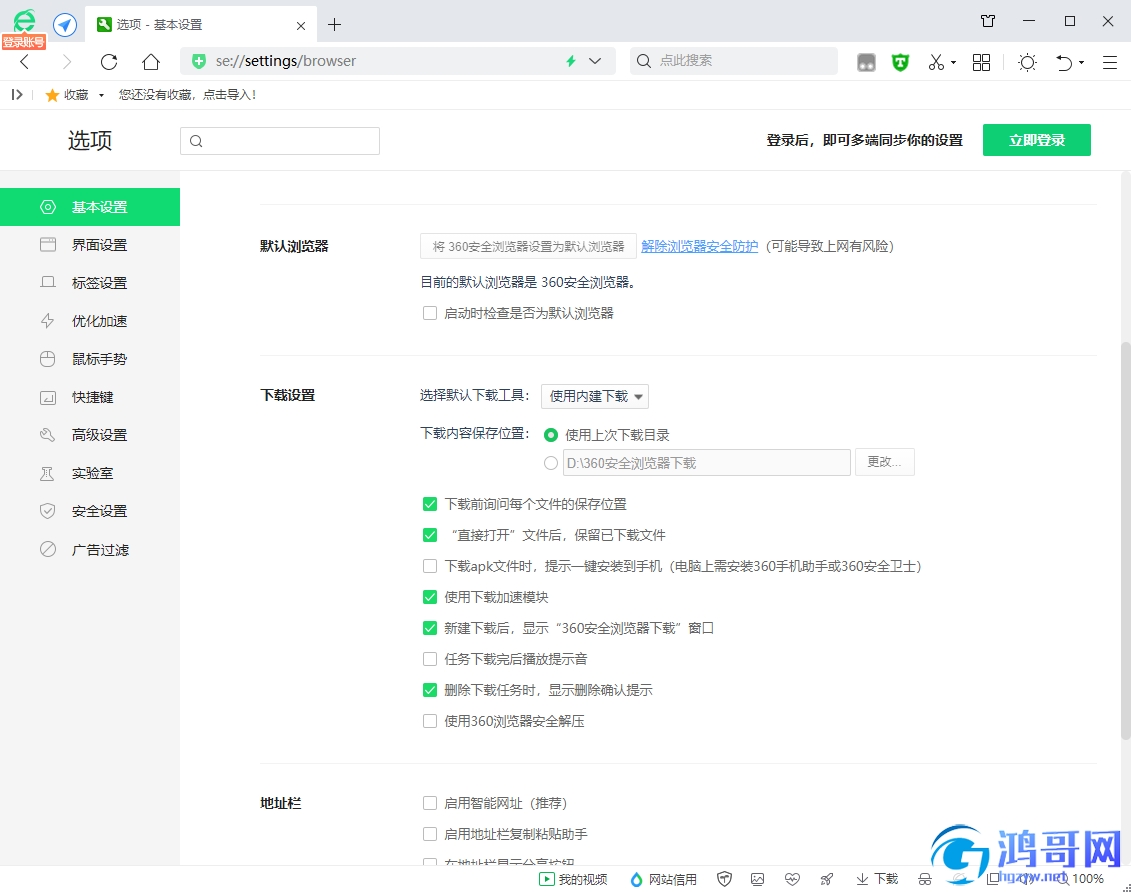The width and height of the screenshot is (1131, 892).
Task: Click the settings page vertical scrollbar
Action: point(1125,541)
